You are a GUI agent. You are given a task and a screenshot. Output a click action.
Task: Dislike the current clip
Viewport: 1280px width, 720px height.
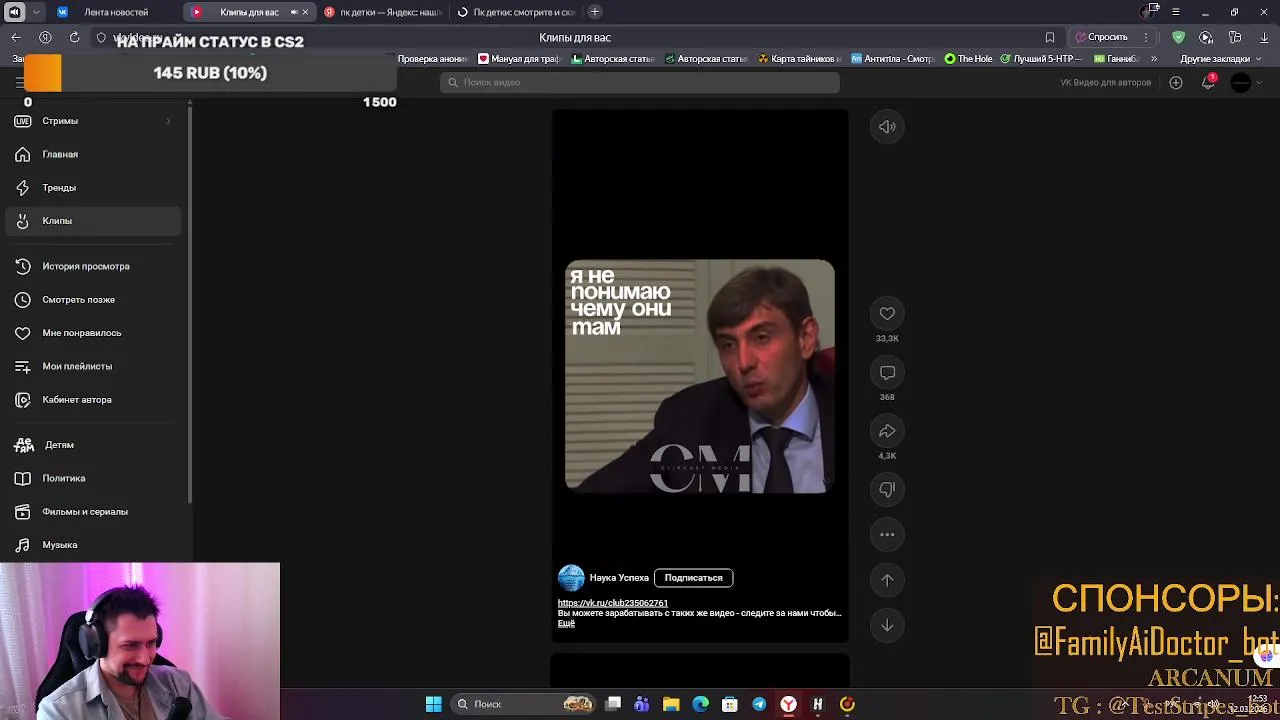coord(887,489)
